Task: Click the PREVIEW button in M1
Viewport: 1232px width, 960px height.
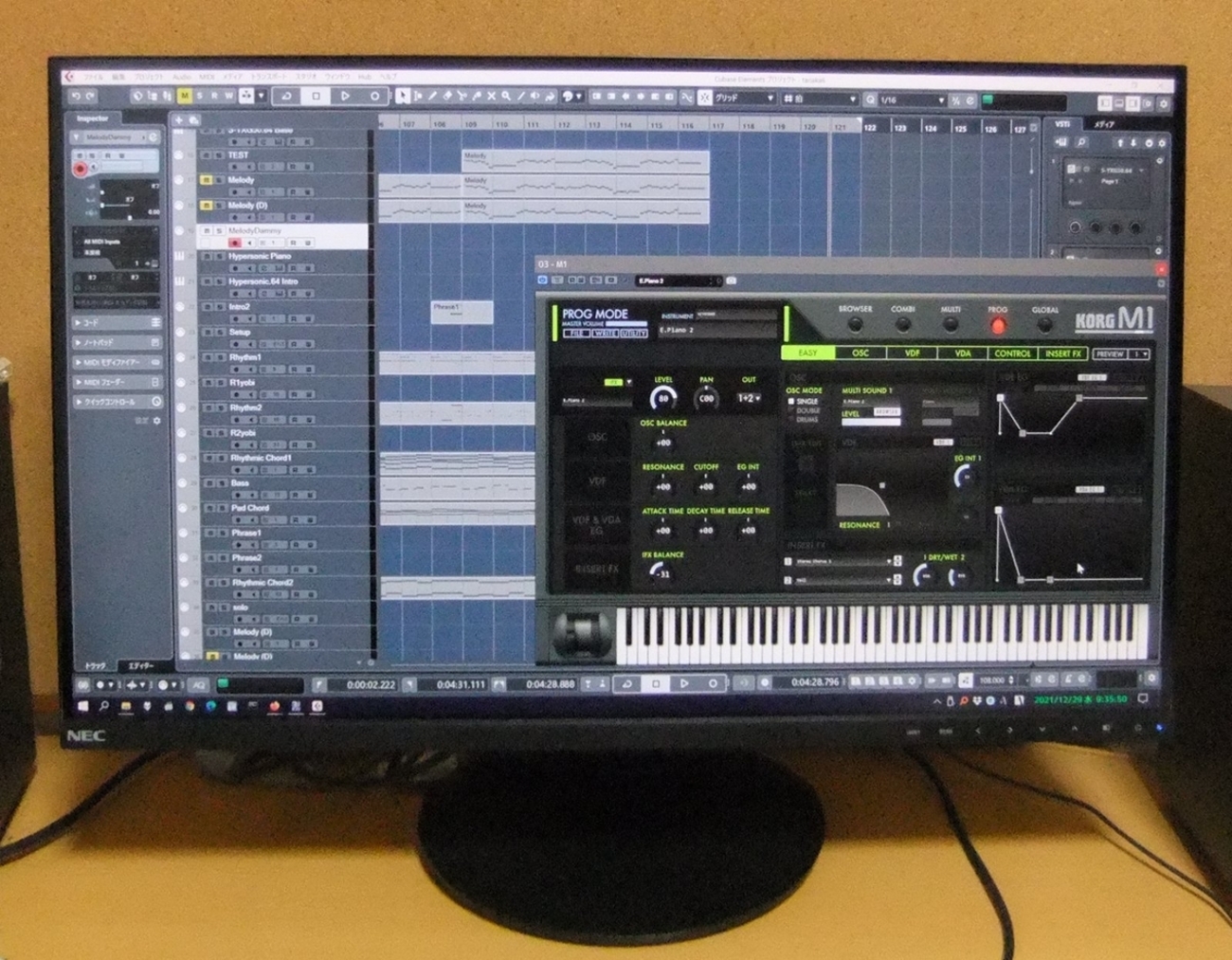Action: click(1110, 353)
